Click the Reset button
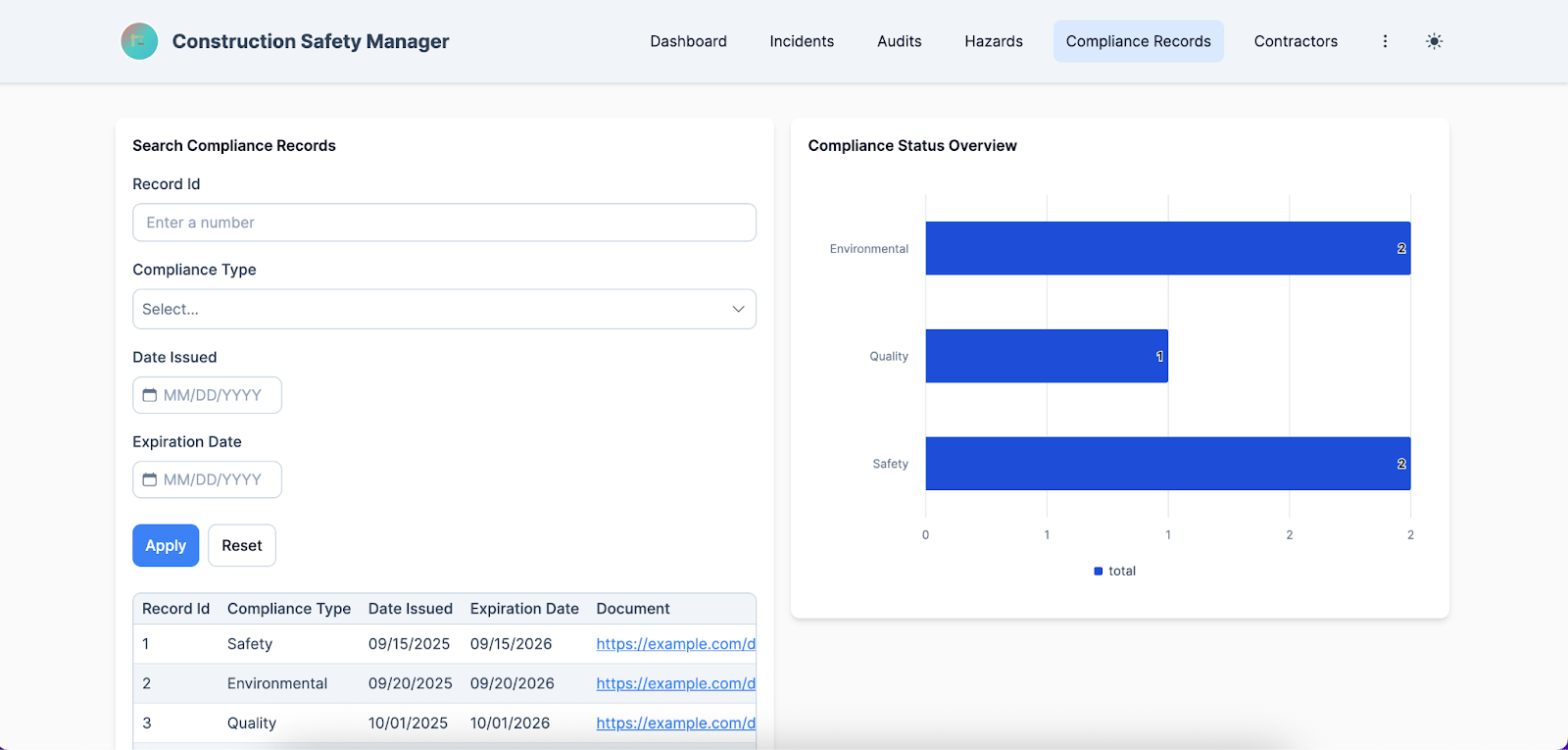This screenshot has width=1568, height=750. tap(242, 546)
